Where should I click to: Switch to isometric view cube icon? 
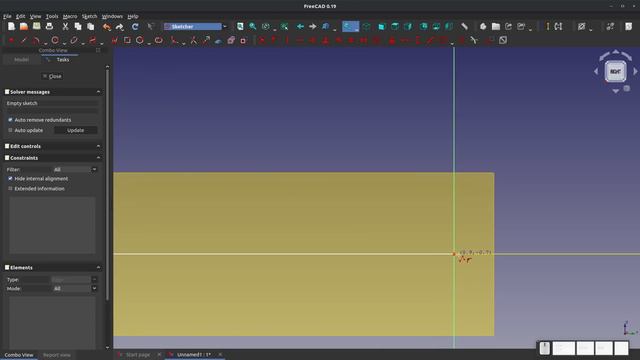click(367, 27)
